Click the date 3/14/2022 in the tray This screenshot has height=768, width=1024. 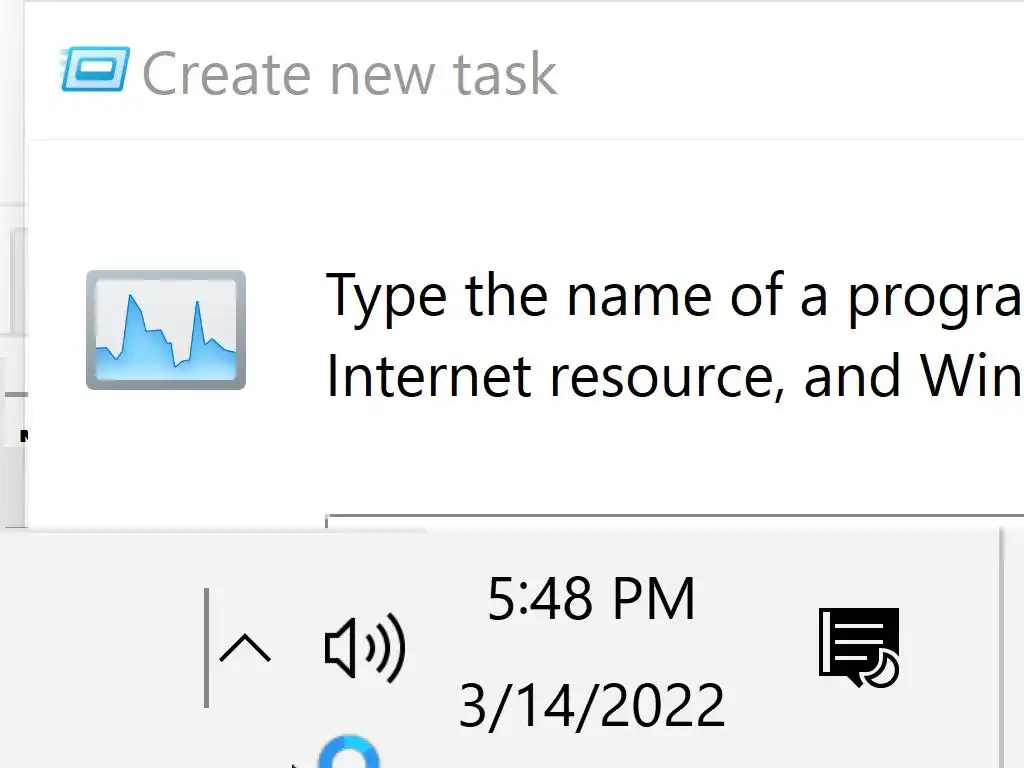591,705
